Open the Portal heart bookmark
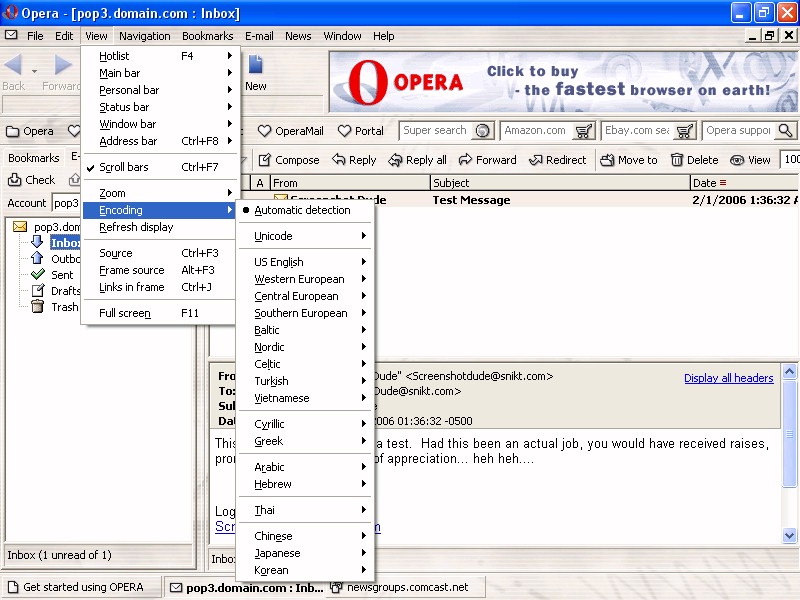800x600 pixels. [x=361, y=131]
